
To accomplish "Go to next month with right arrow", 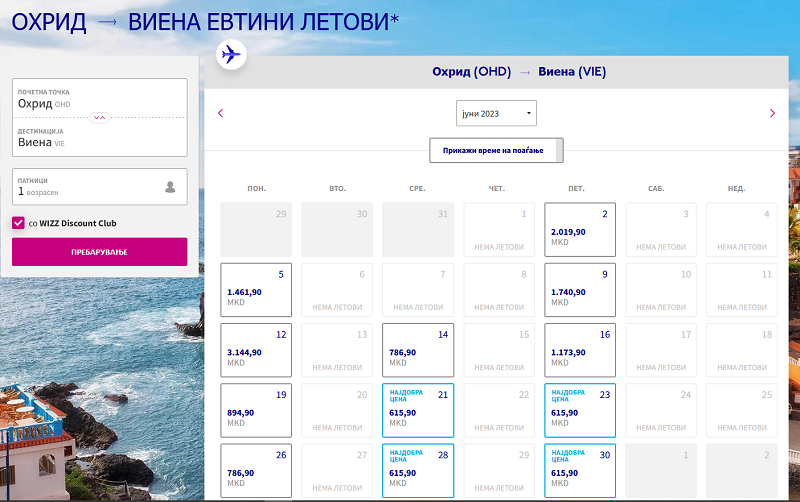I will coord(772,113).
